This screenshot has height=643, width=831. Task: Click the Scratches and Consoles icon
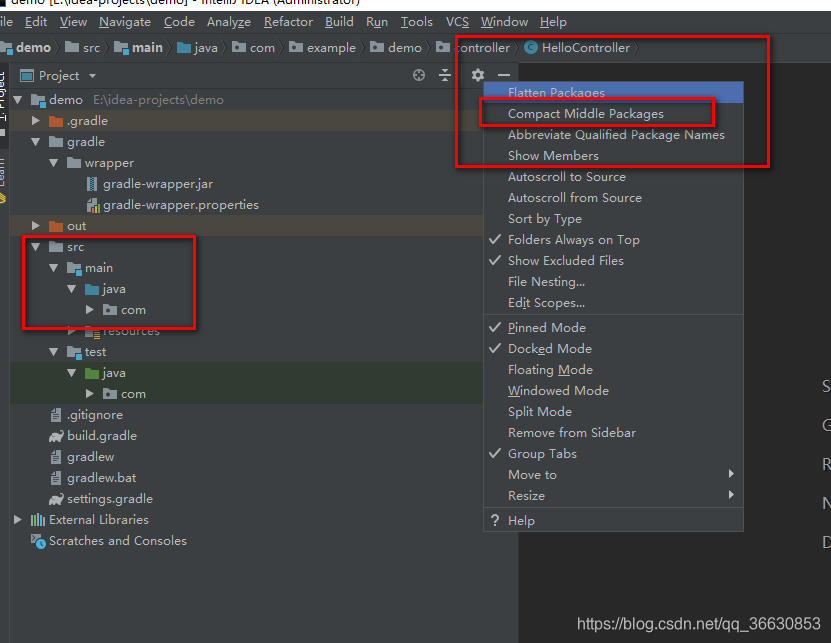click(x=38, y=541)
